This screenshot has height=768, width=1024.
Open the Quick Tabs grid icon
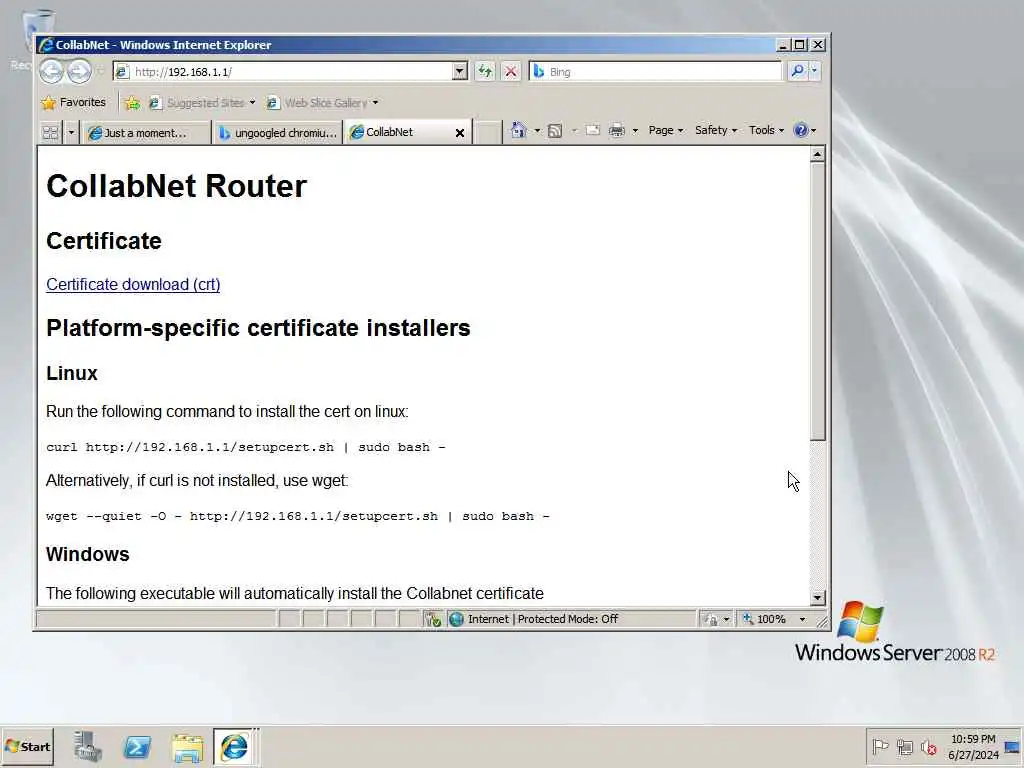pyautogui.click(x=50, y=133)
